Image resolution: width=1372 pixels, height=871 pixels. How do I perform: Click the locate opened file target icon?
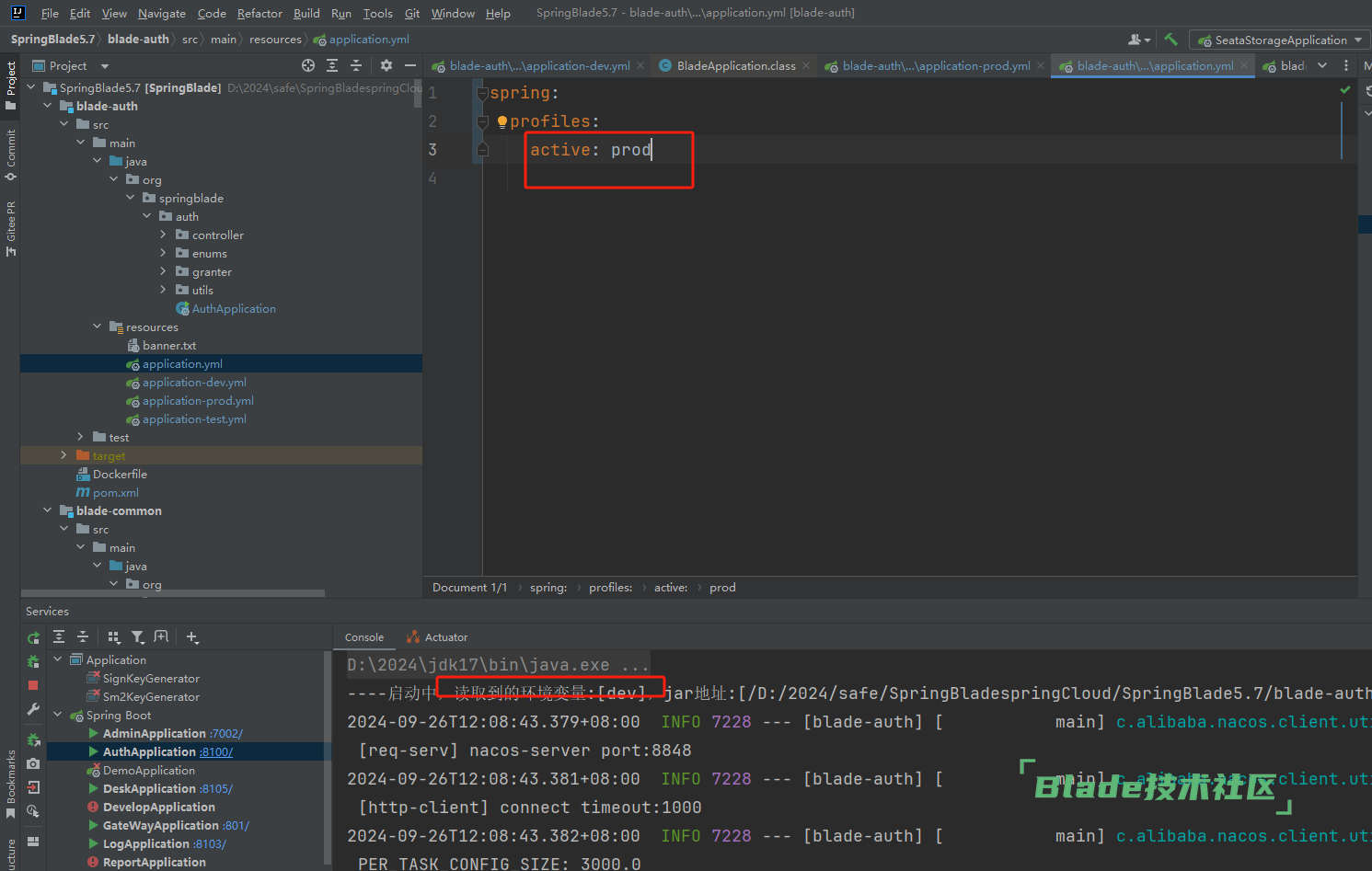[308, 65]
